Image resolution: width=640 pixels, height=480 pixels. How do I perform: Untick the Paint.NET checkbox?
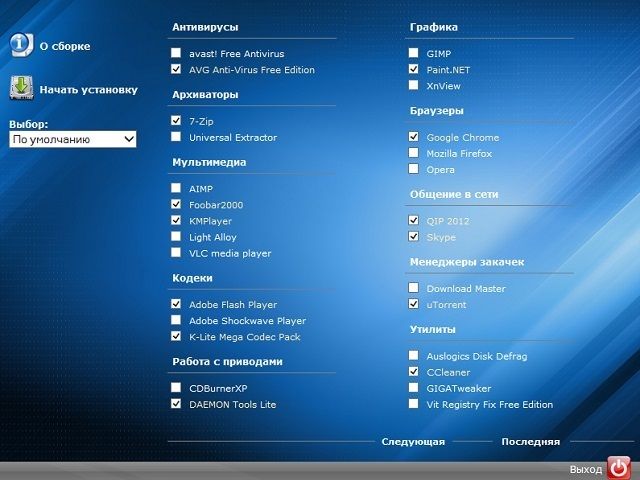(x=413, y=69)
